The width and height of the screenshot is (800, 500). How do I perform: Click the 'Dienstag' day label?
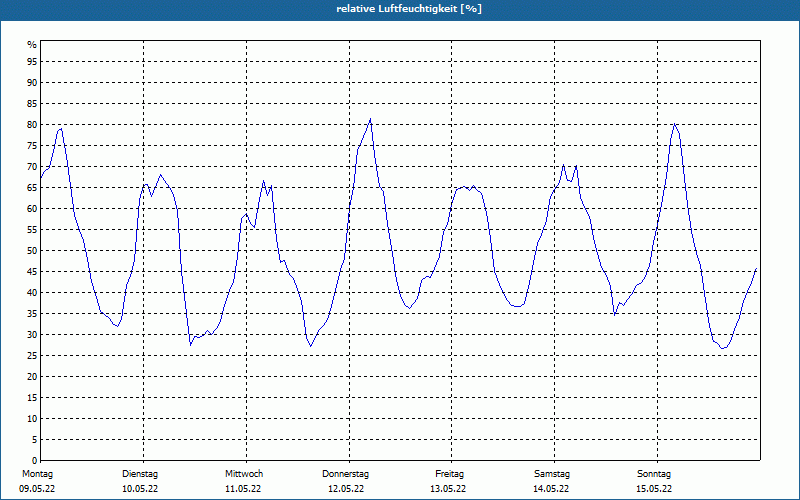pyautogui.click(x=140, y=474)
